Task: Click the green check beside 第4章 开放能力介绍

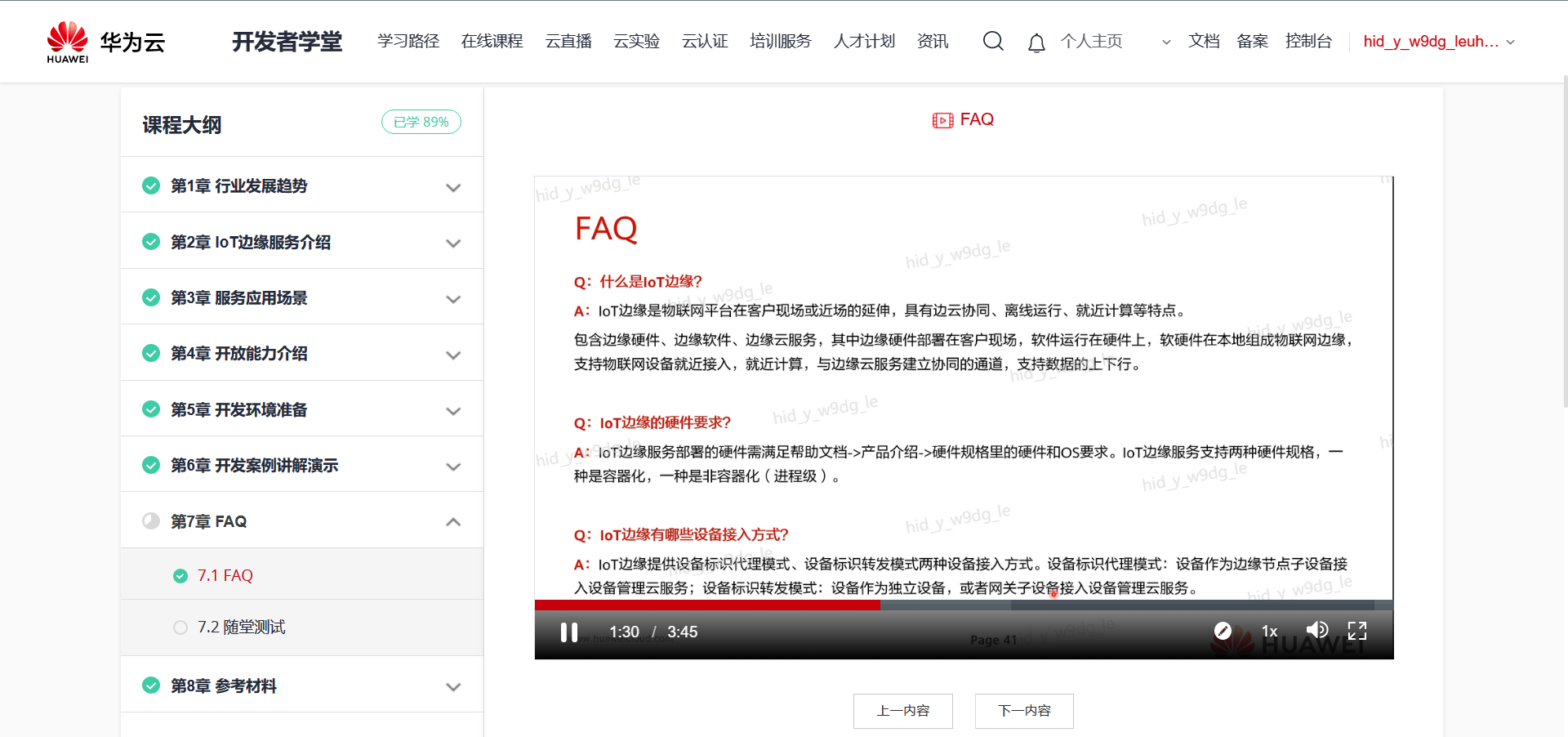Action: [x=151, y=353]
